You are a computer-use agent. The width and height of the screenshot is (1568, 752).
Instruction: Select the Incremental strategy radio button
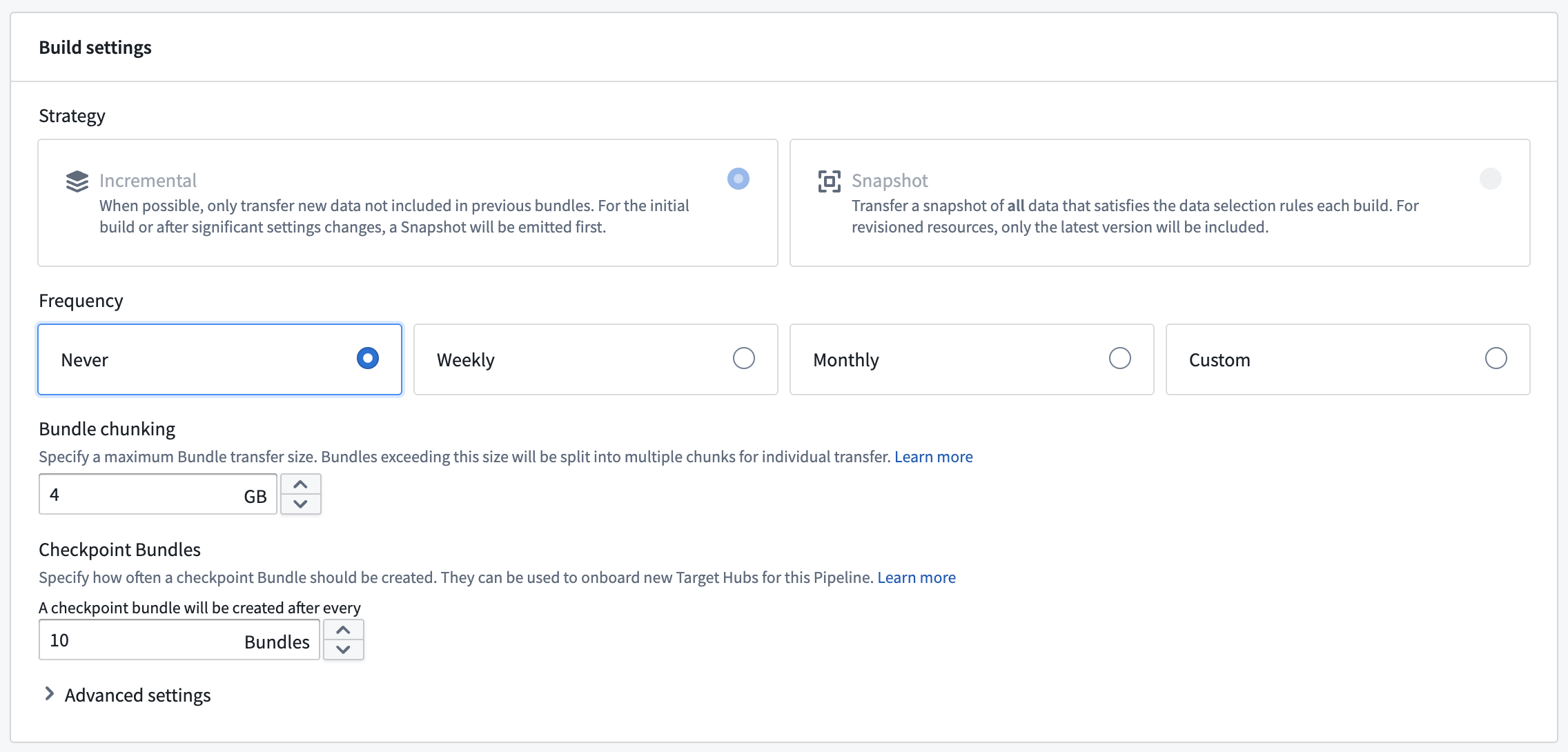click(x=738, y=179)
